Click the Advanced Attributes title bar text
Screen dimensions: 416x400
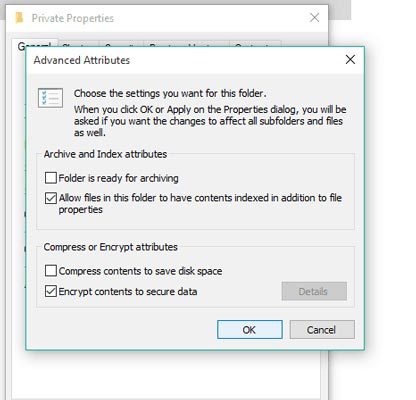[82, 60]
